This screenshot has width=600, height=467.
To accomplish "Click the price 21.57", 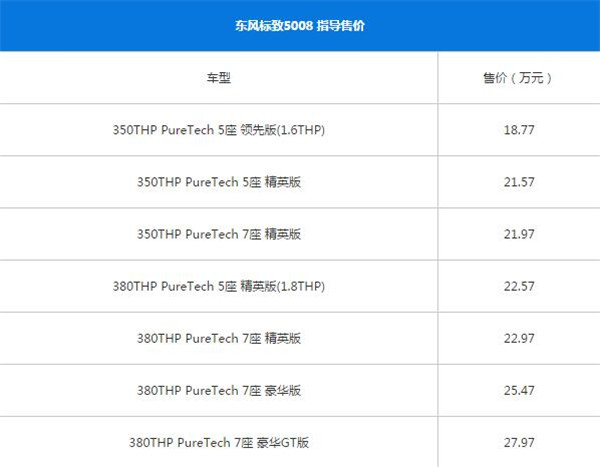I will tap(519, 182).
